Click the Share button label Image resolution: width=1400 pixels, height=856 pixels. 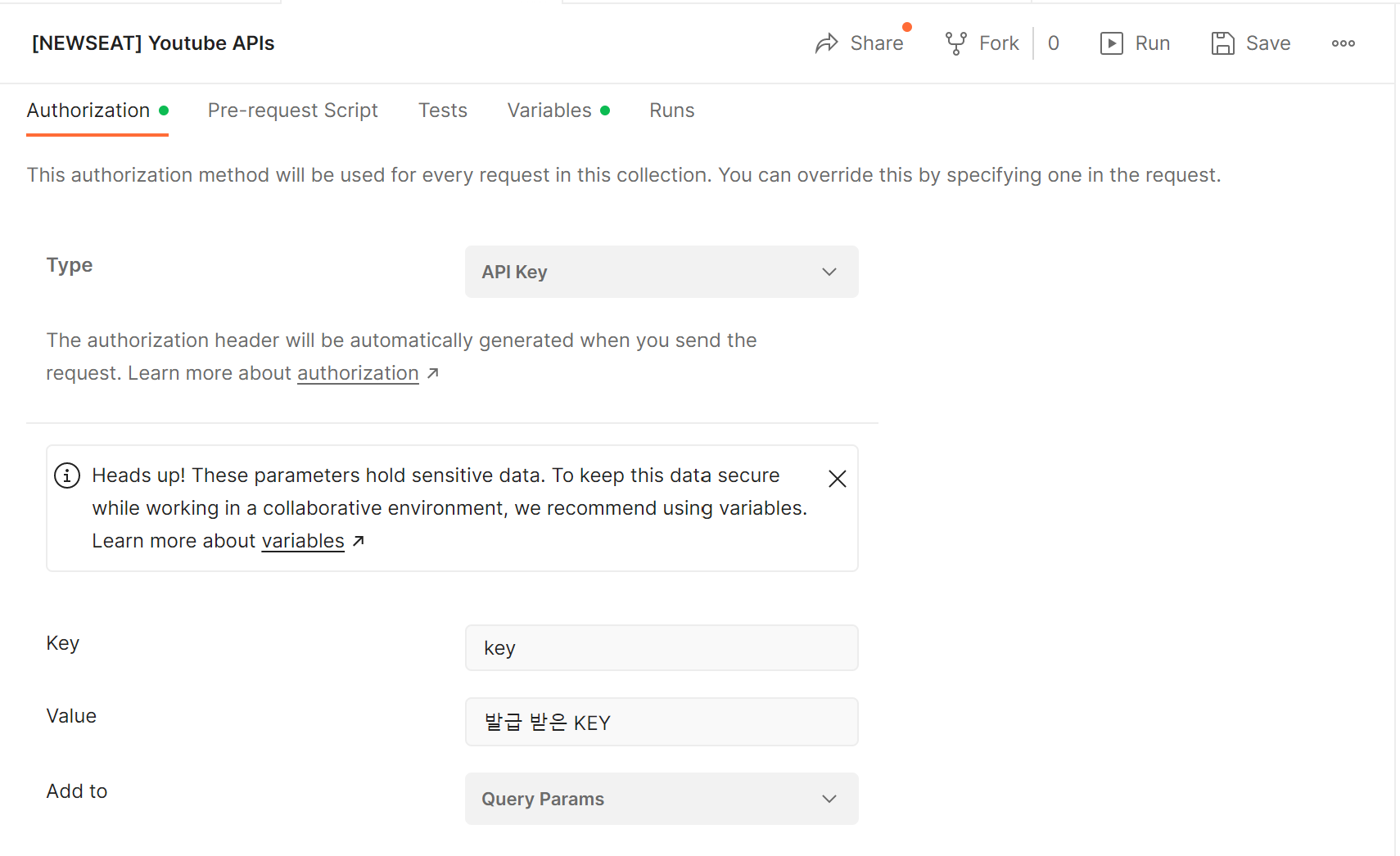point(877,43)
